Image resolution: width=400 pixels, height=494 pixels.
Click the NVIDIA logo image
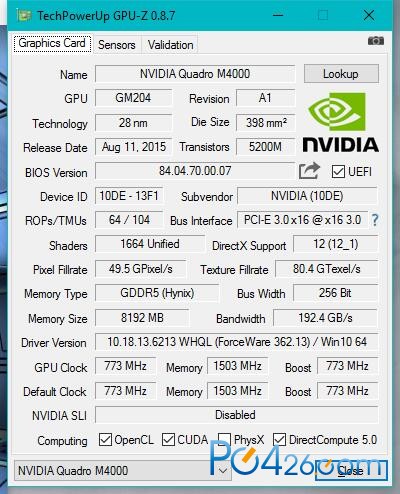point(340,122)
